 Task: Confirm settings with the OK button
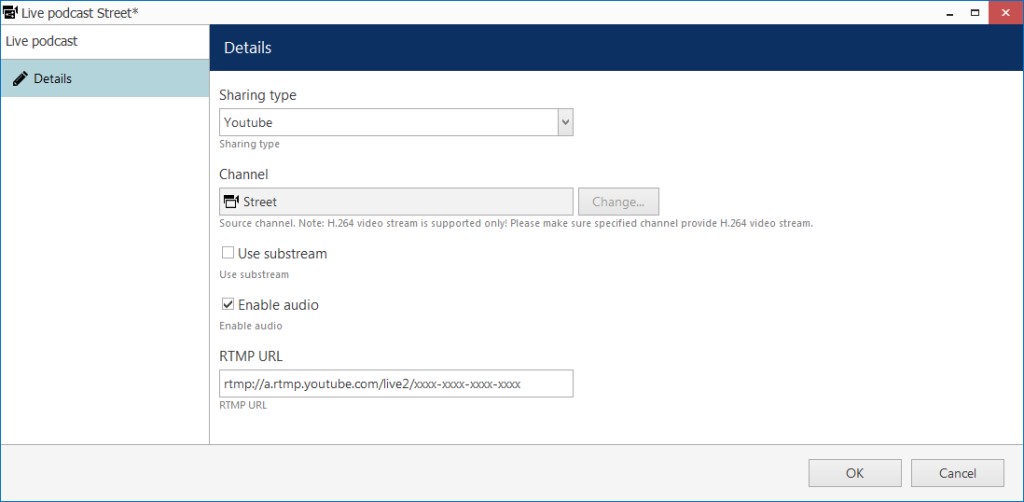click(x=855, y=473)
